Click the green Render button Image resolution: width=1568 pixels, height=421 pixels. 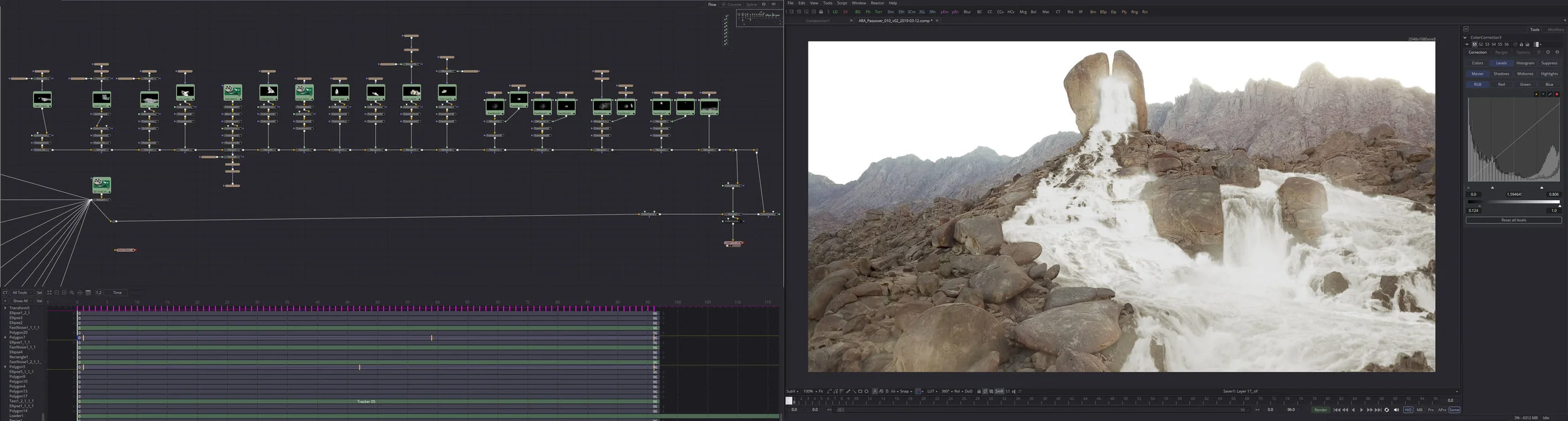click(1320, 410)
